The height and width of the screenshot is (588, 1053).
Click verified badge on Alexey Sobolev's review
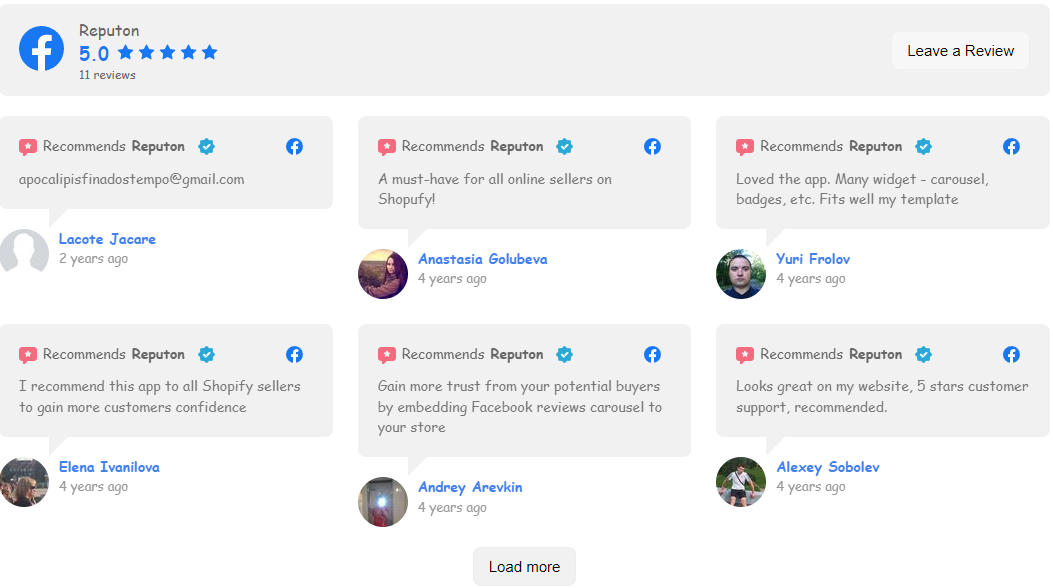923,354
